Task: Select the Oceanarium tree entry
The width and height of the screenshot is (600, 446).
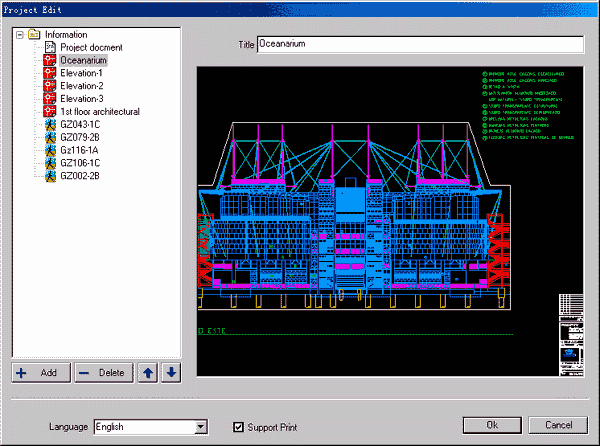Action: coord(83,60)
